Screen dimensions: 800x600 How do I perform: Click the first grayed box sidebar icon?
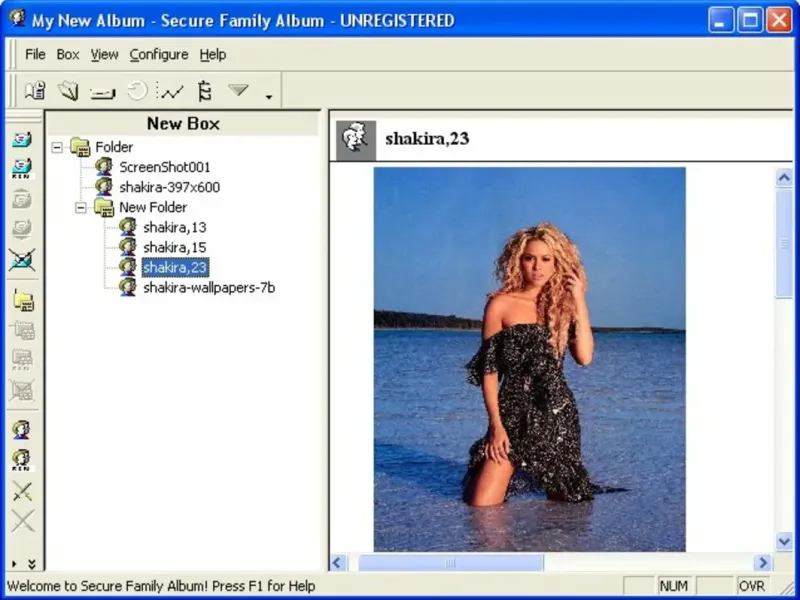pos(22,199)
